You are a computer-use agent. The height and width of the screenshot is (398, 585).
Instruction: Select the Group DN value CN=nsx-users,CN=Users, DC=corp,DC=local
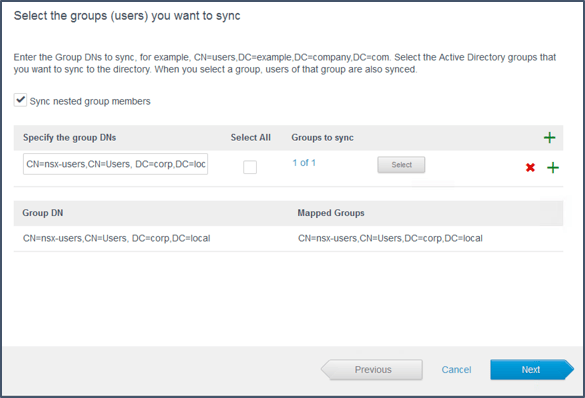tap(117, 238)
